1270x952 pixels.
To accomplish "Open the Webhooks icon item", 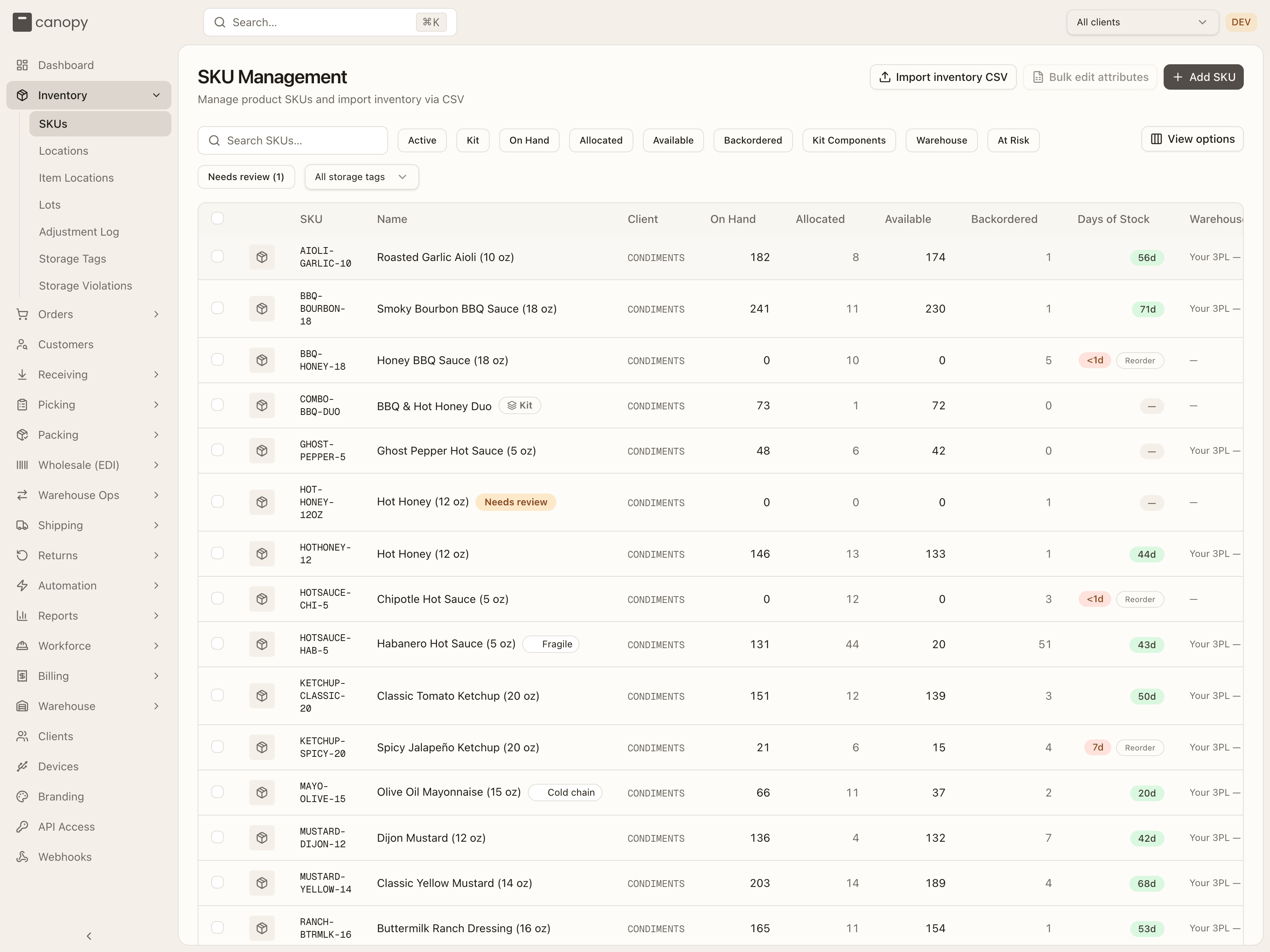I will tap(22, 857).
